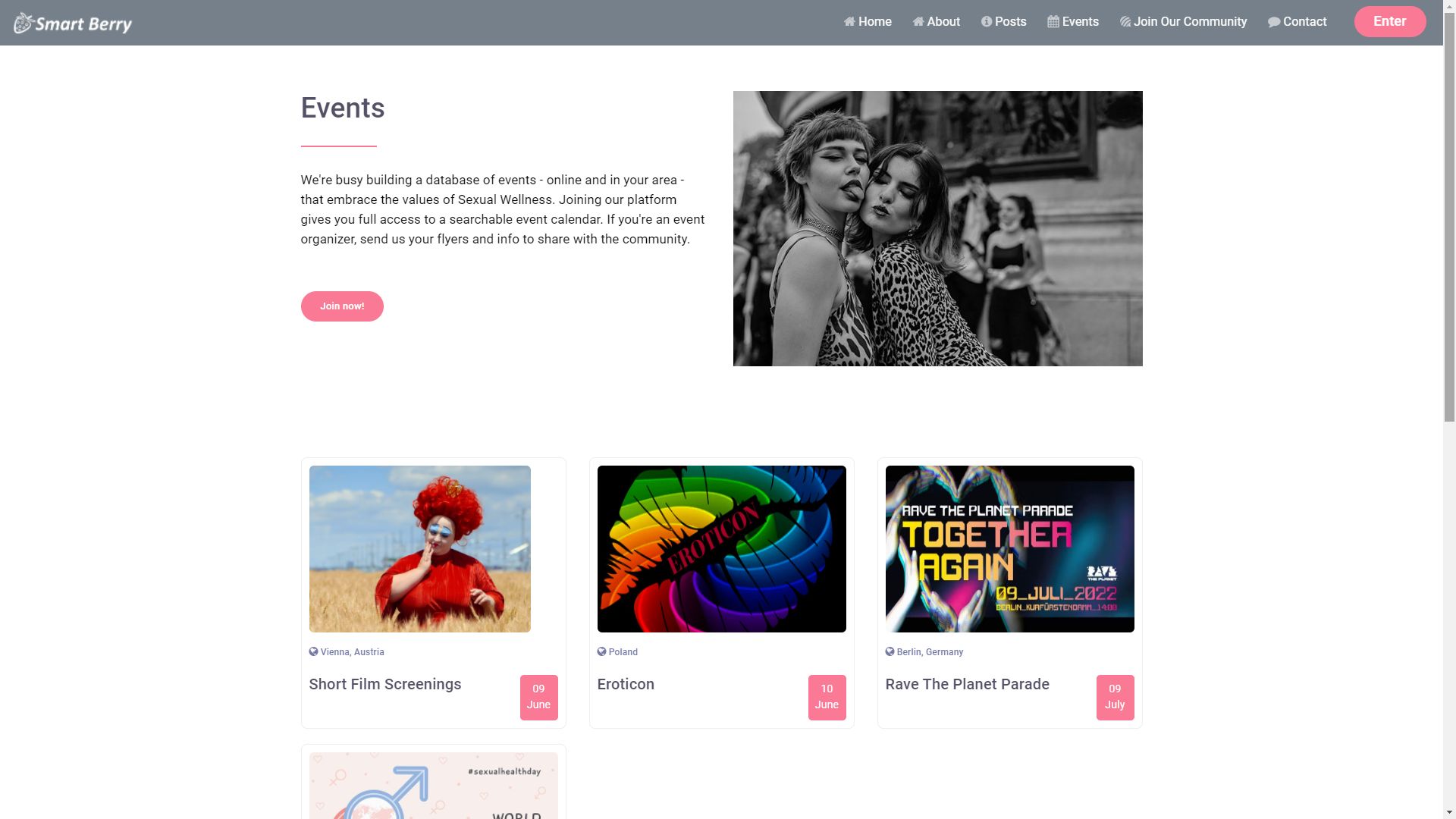This screenshot has height=819, width=1456.
Task: Click the house icon beside About
Action: pyautogui.click(x=918, y=22)
